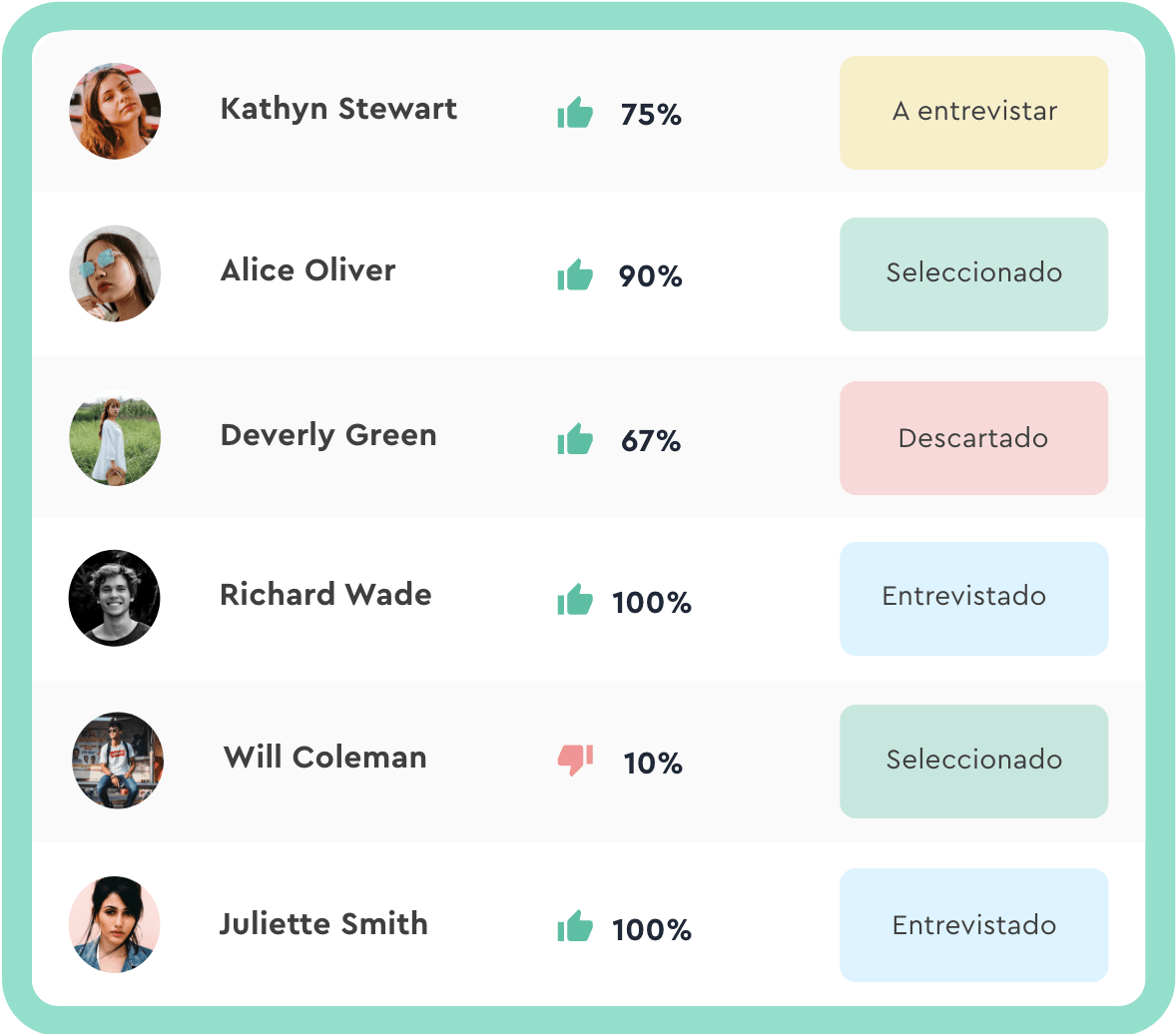
Task: Open Richard Wade's black-and-white avatar
Action: pyautogui.click(x=114, y=599)
